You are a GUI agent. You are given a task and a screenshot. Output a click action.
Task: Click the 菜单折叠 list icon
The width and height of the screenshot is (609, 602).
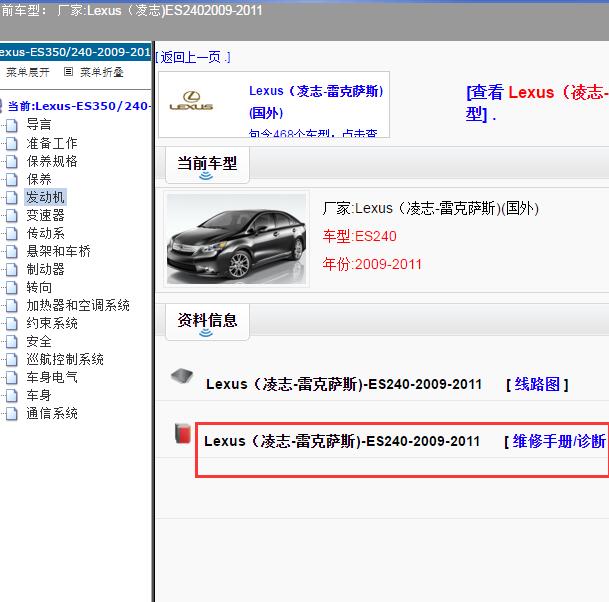coord(68,72)
